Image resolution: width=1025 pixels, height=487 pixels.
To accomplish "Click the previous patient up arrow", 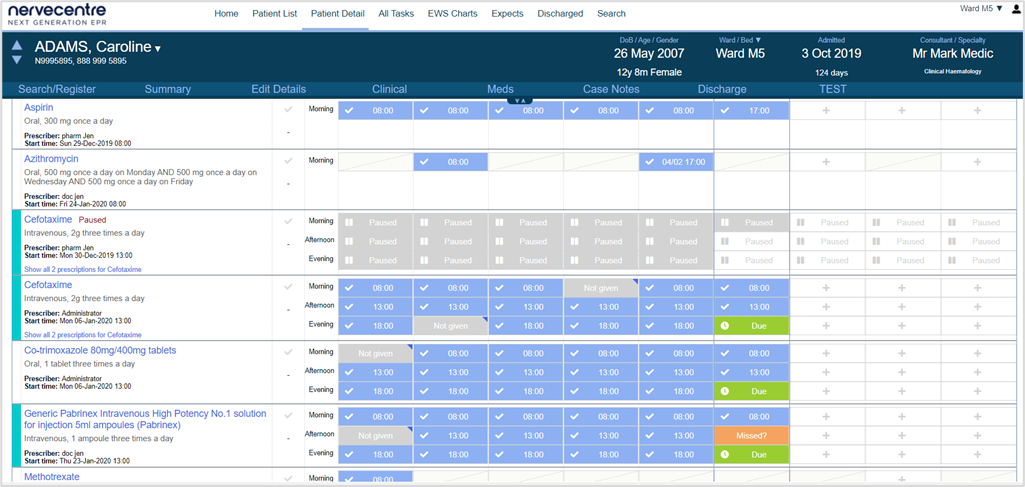I will (17, 46).
